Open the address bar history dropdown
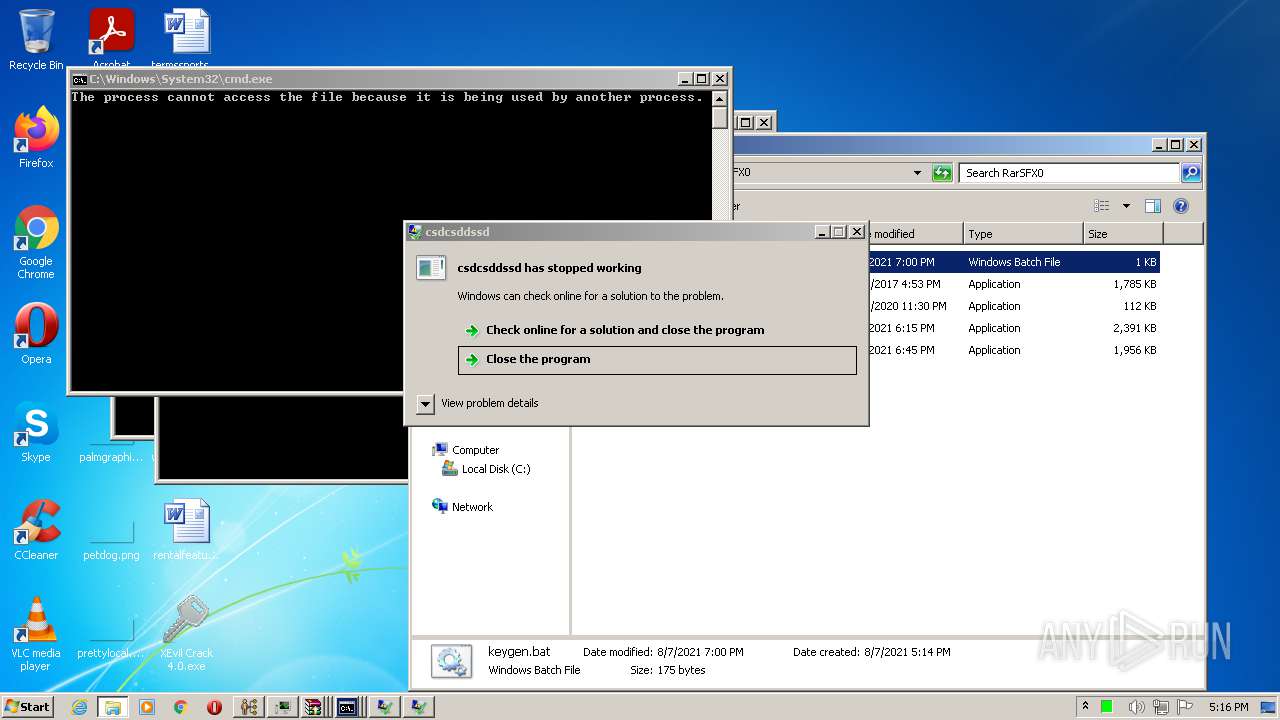 click(917, 173)
